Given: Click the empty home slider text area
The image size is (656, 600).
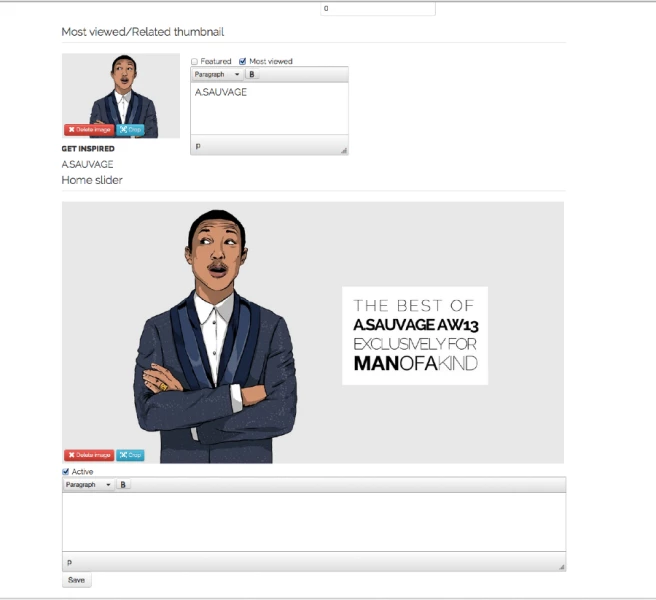Looking at the screenshot, I should 314,522.
